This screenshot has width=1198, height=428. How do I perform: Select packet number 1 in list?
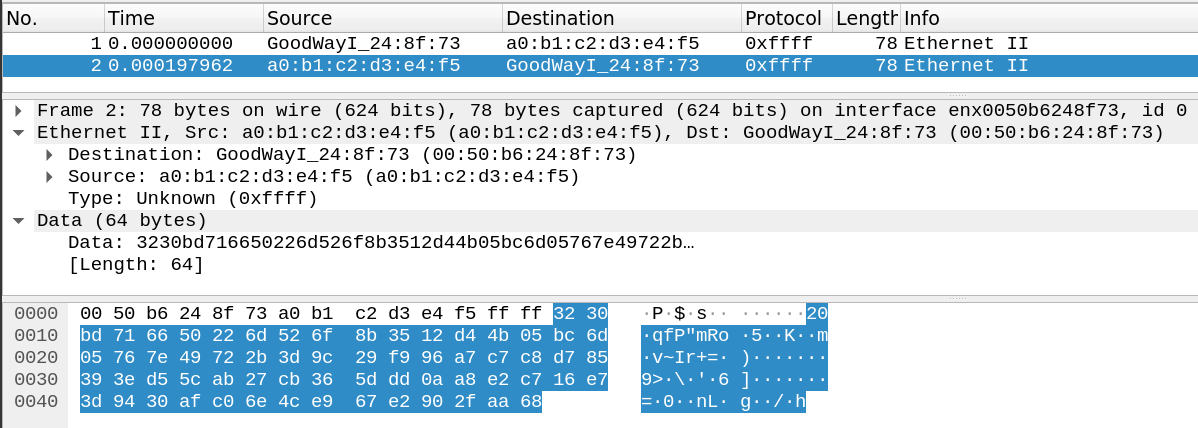coord(599,44)
